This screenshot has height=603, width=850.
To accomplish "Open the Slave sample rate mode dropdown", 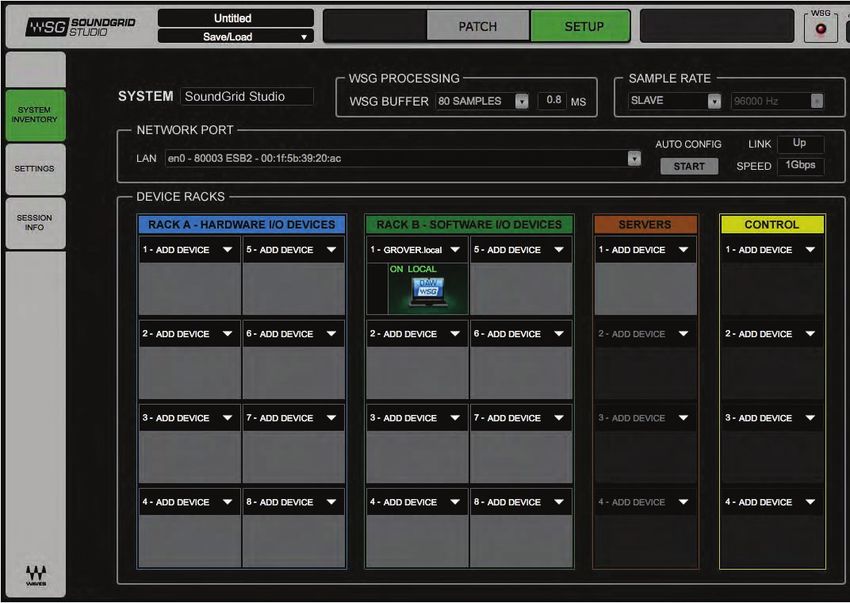I will (674, 100).
